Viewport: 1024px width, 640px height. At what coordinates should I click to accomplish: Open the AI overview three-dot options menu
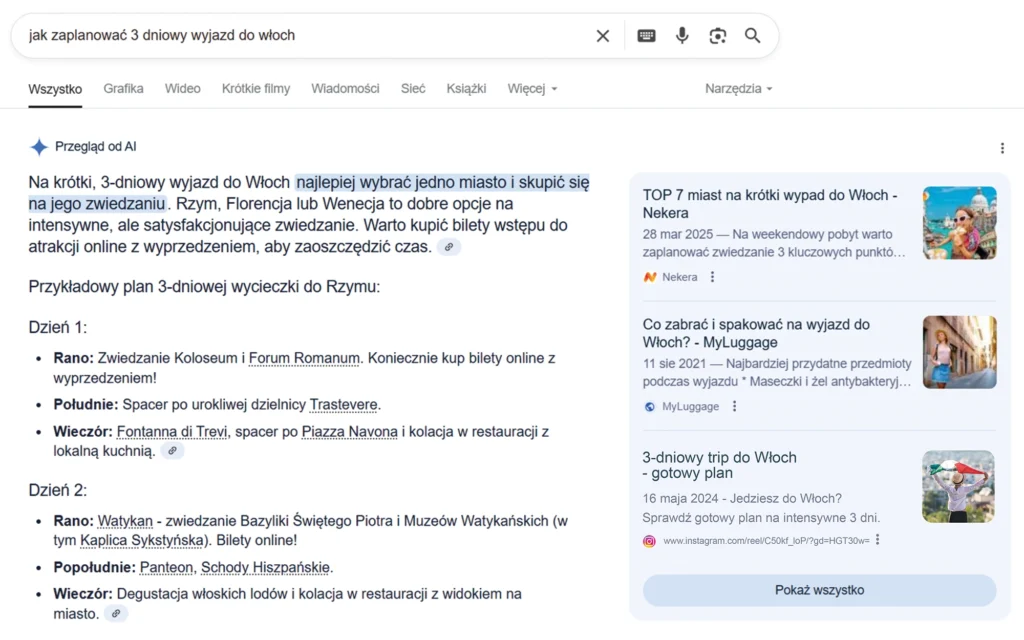click(1002, 148)
